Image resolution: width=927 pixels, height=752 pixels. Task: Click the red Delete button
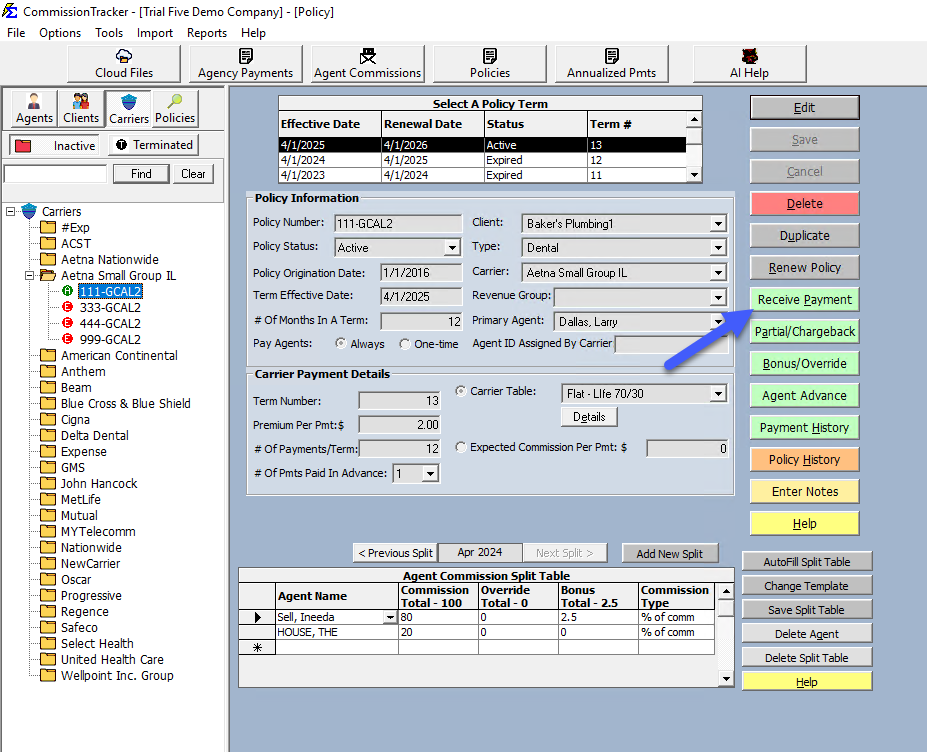tap(804, 204)
